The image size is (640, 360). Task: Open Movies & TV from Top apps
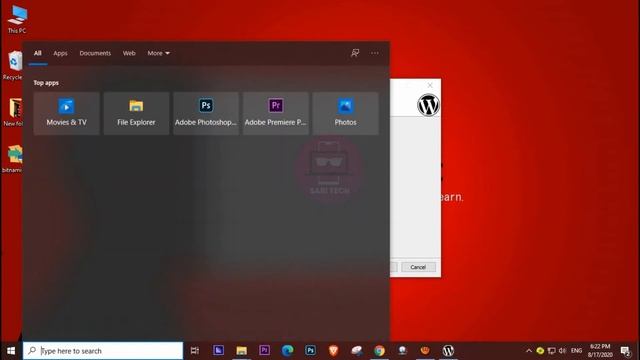coord(67,113)
